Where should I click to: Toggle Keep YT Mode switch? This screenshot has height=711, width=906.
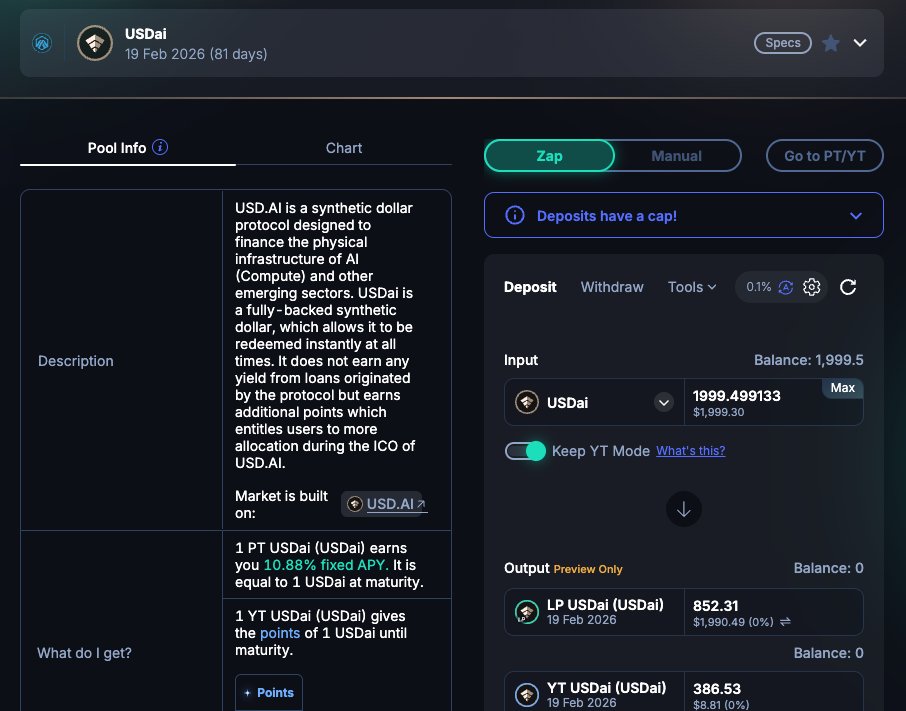pyautogui.click(x=525, y=451)
